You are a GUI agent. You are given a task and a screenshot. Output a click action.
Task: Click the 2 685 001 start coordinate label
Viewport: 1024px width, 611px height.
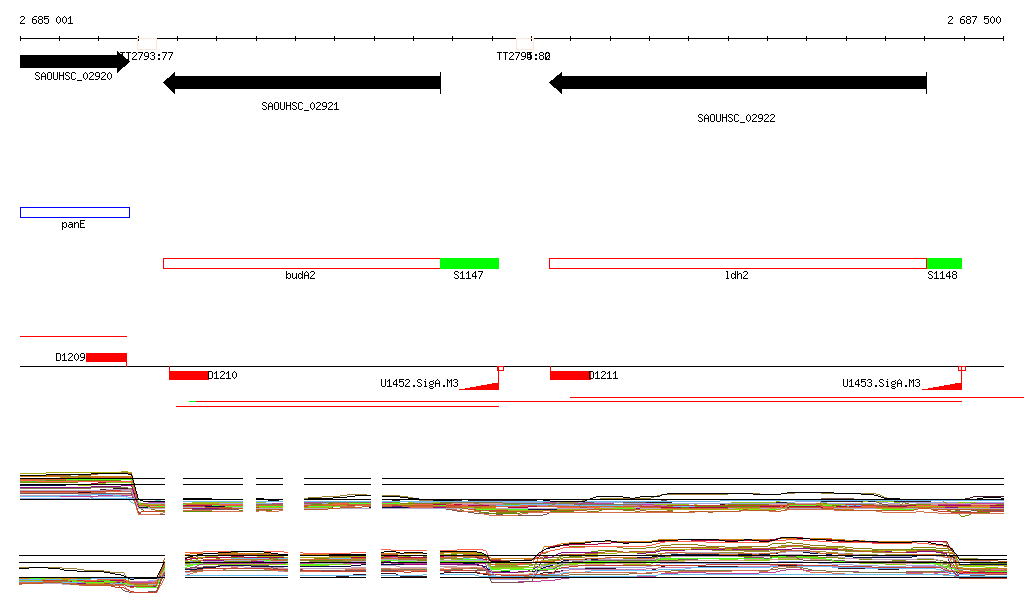point(46,20)
